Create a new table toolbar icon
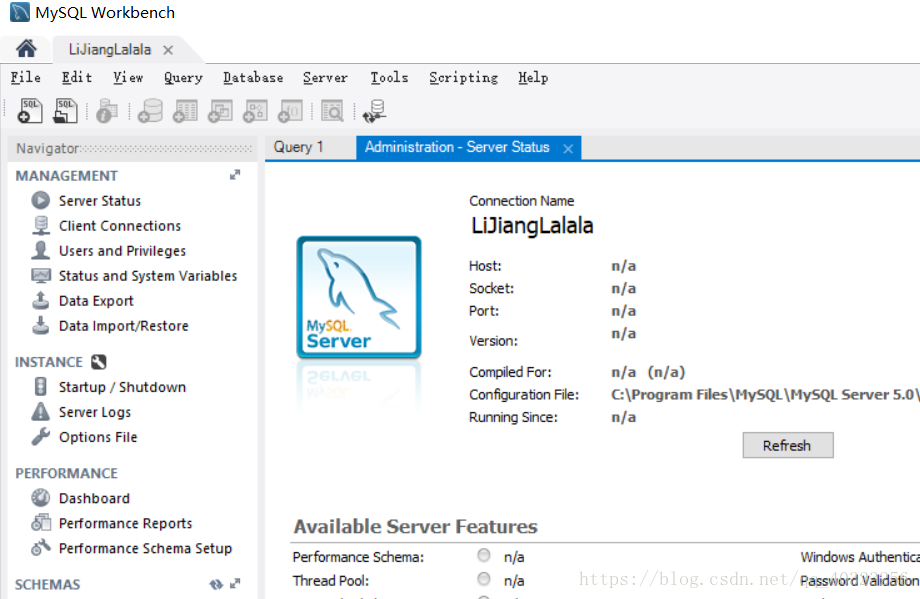920x599 pixels. click(185, 110)
